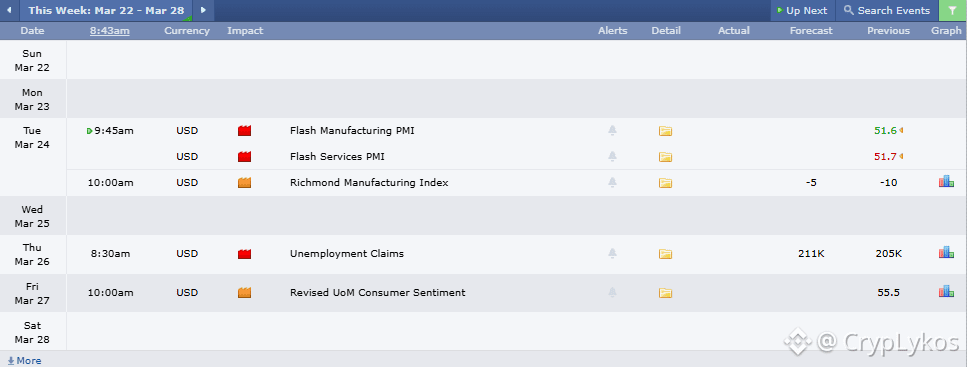Select Flash Manufacturing PMI event
Screen dimensions: 967x367
click(x=352, y=131)
